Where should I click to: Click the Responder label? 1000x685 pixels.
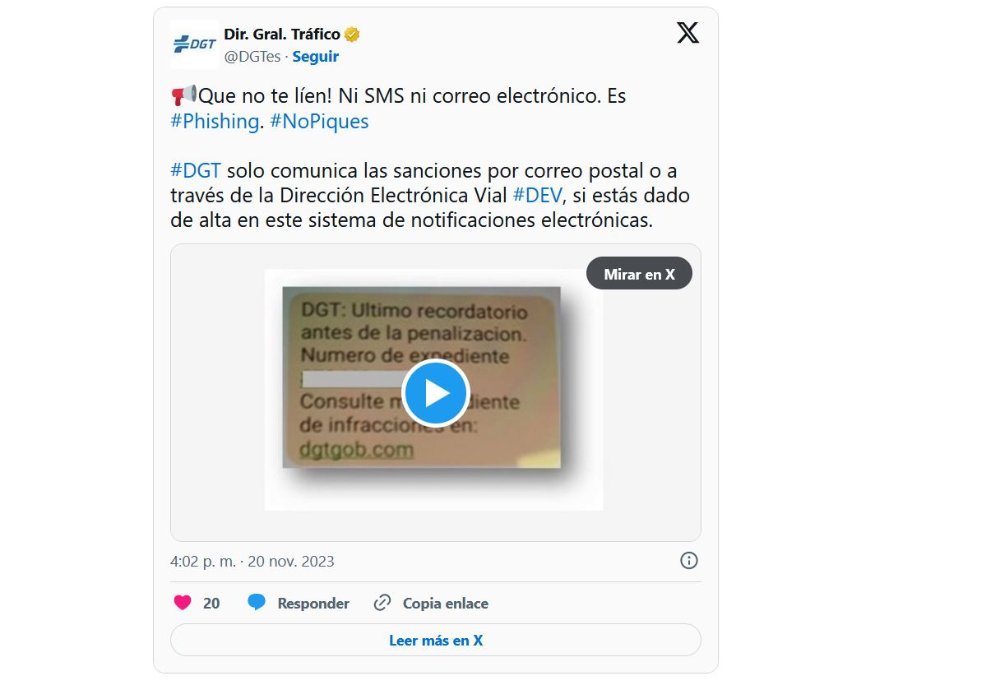tap(313, 603)
